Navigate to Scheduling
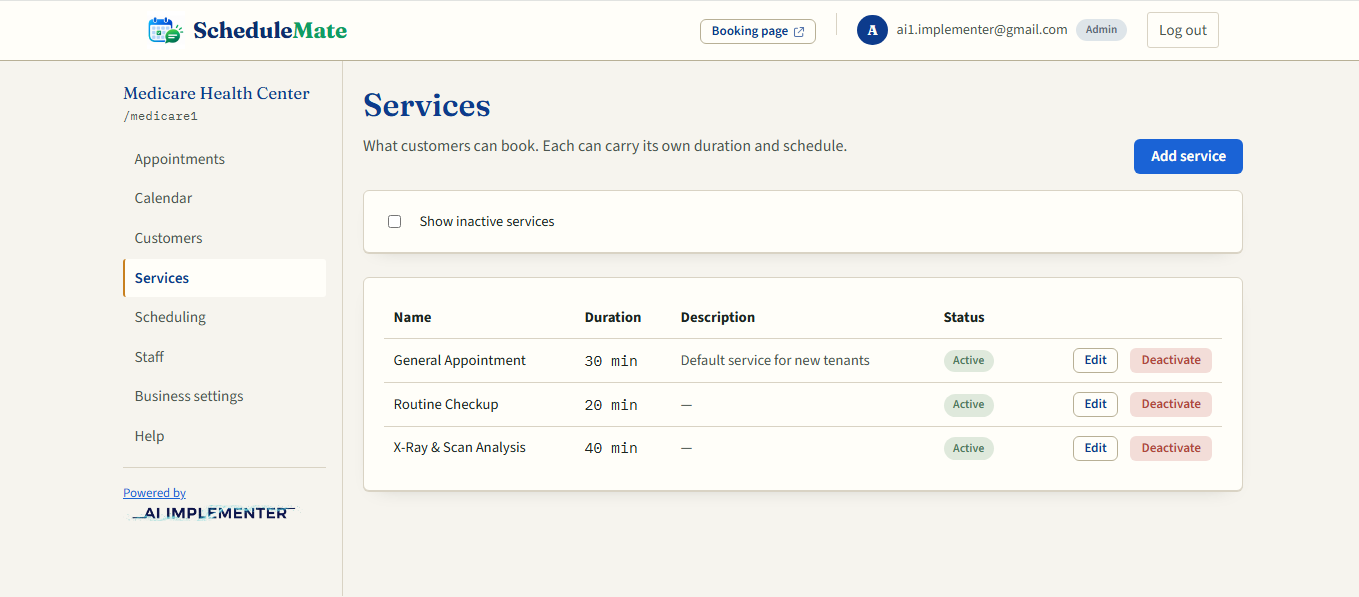The height and width of the screenshot is (597, 1359). [224, 317]
